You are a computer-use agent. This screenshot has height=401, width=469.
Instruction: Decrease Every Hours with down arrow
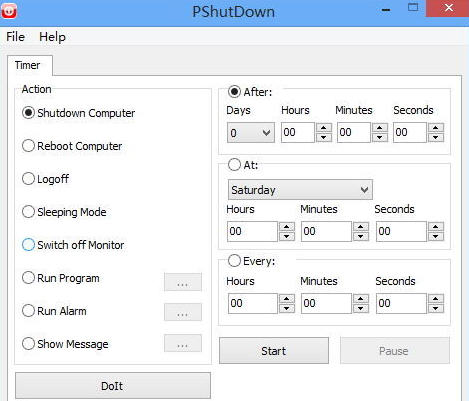[x=287, y=308]
